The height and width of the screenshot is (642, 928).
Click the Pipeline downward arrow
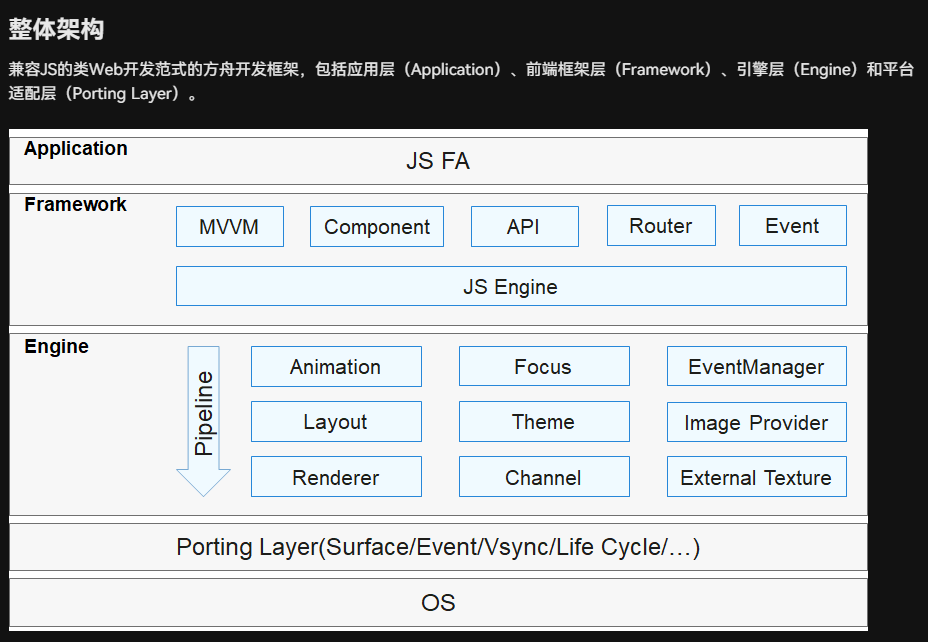pos(204,420)
